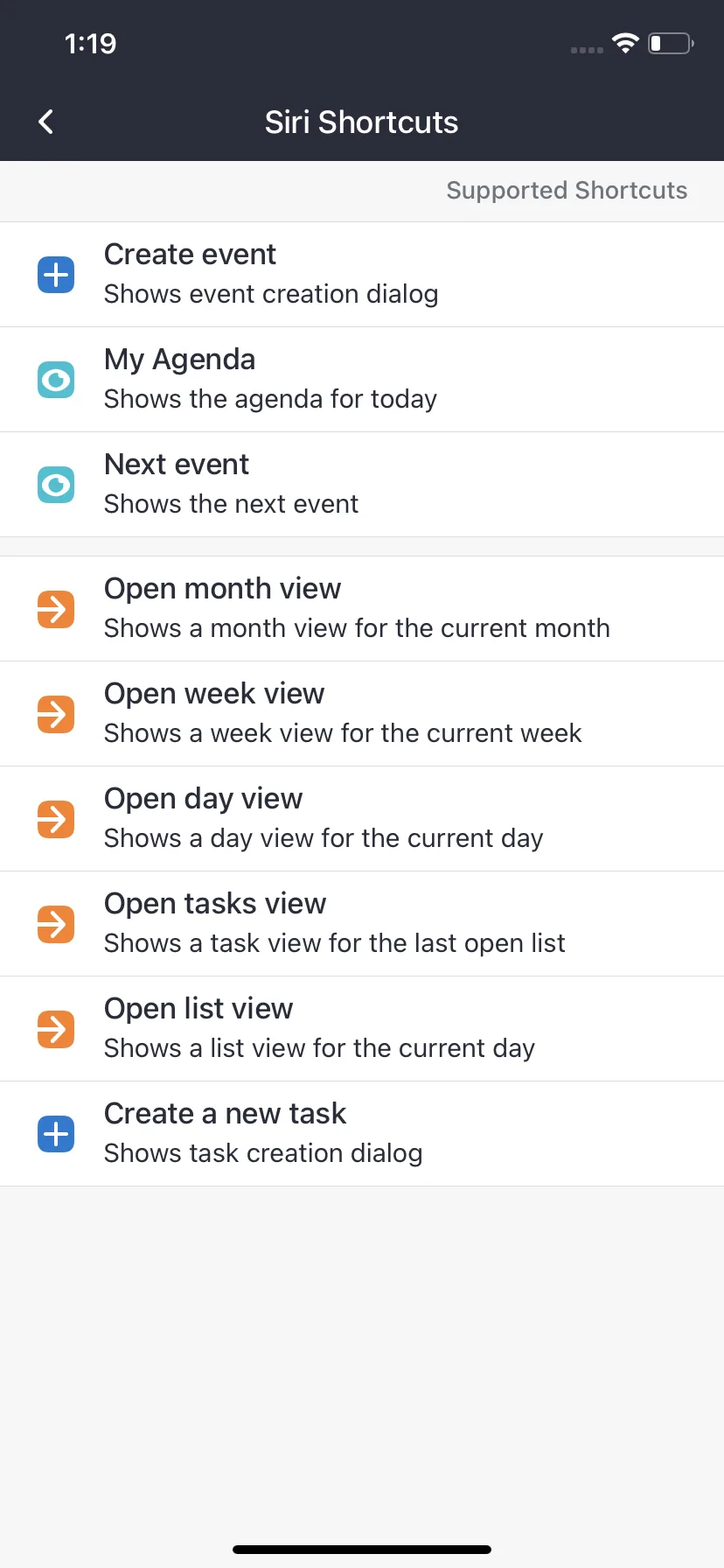Select the Create event shortcut title
Image resolution: width=724 pixels, height=1568 pixels.
click(190, 255)
